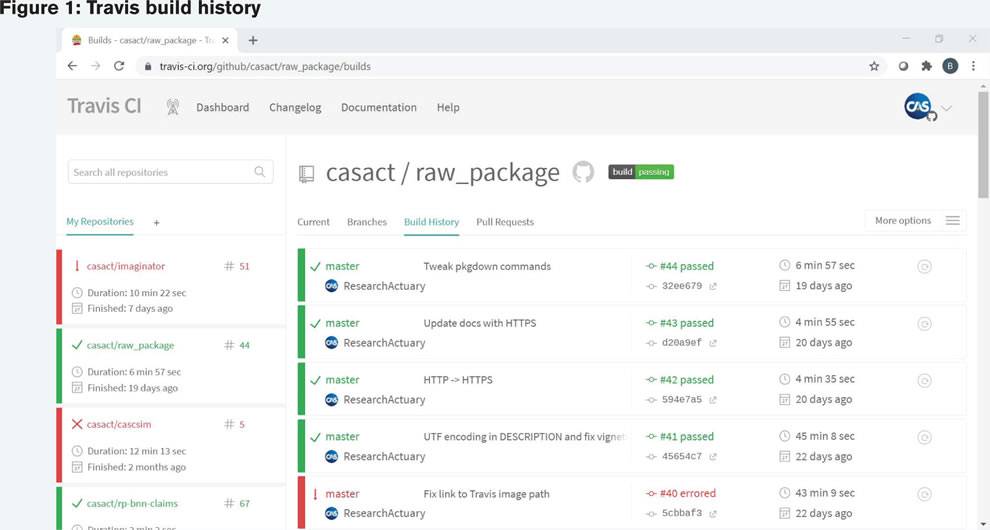Restart build #40 using its circular icon
Viewport: 990px width, 530px height.
[x=924, y=494]
